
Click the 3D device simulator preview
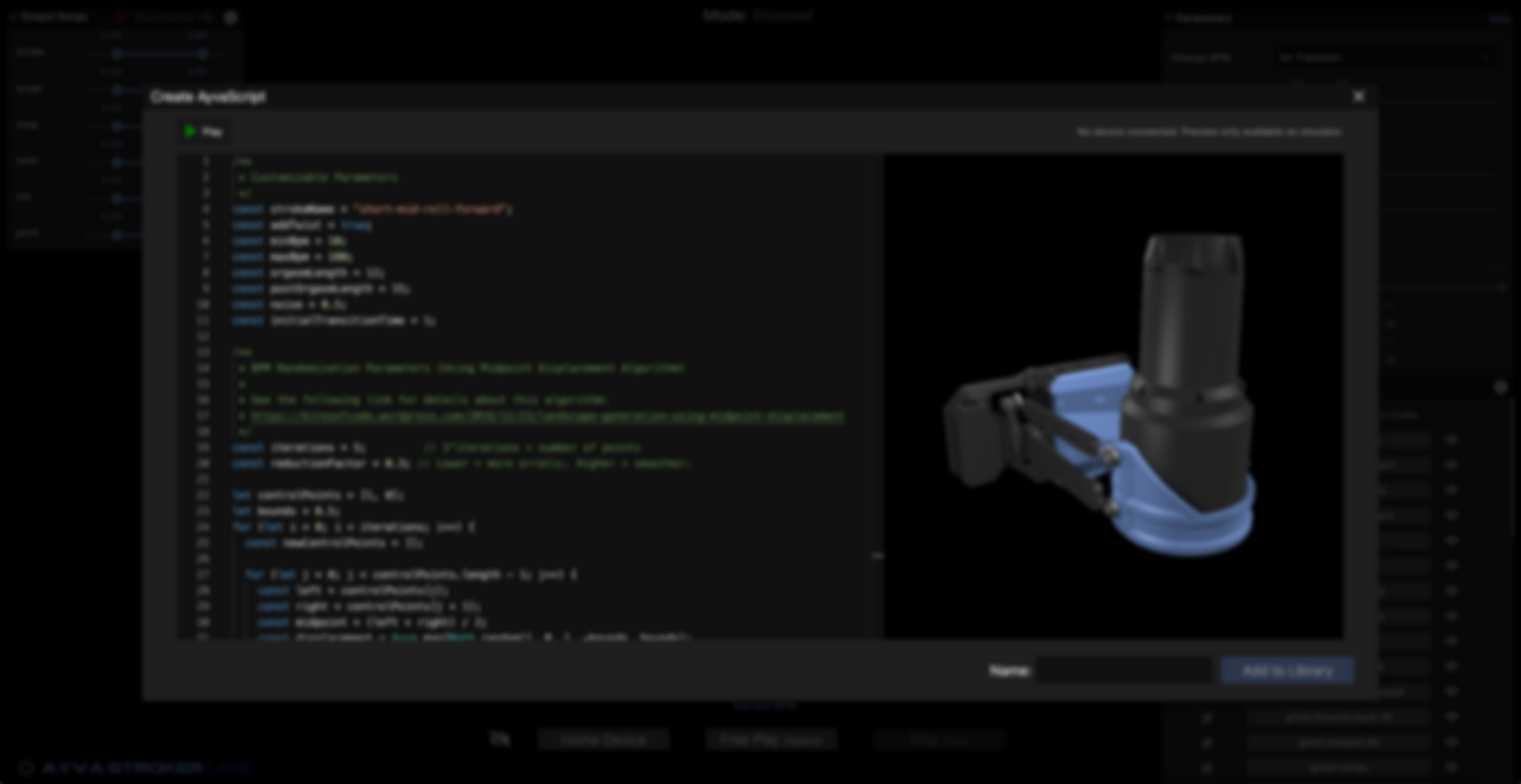(1113, 396)
